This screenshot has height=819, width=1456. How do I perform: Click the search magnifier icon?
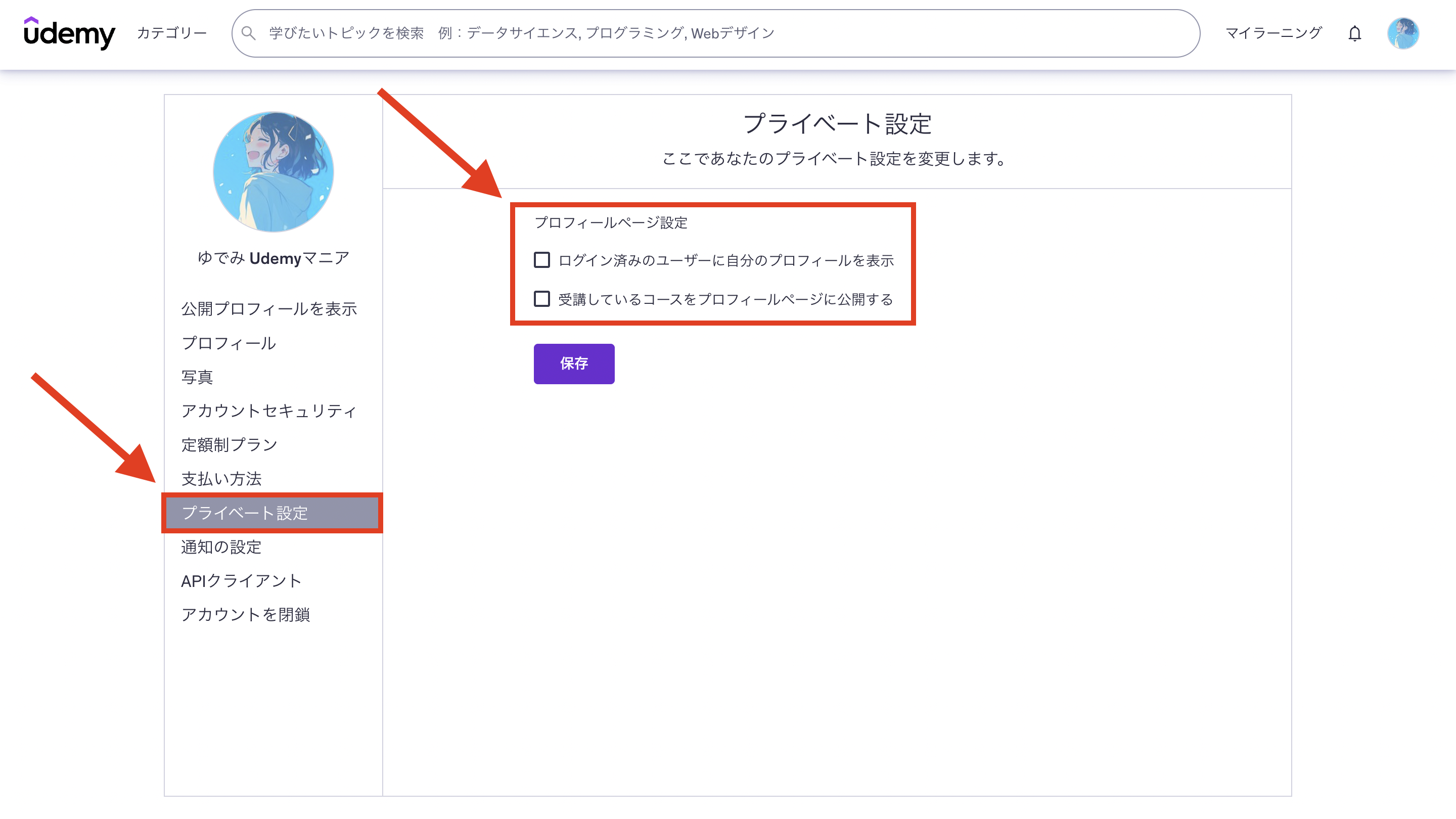(248, 33)
